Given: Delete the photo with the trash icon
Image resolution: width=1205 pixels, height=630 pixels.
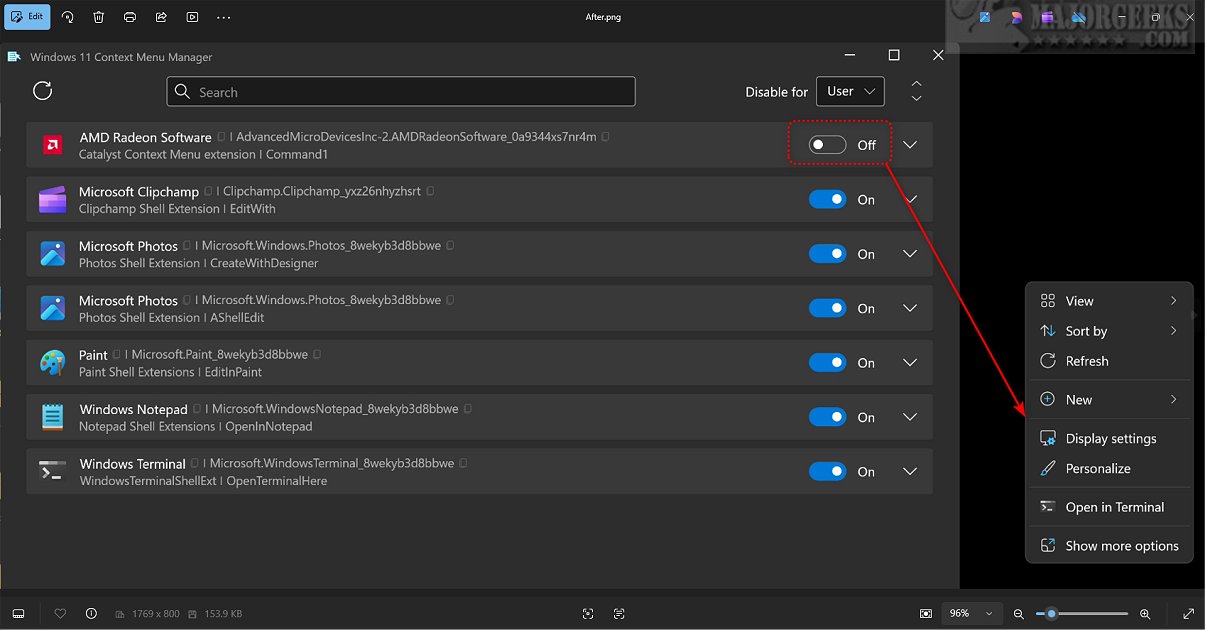Looking at the screenshot, I should pyautogui.click(x=99, y=17).
